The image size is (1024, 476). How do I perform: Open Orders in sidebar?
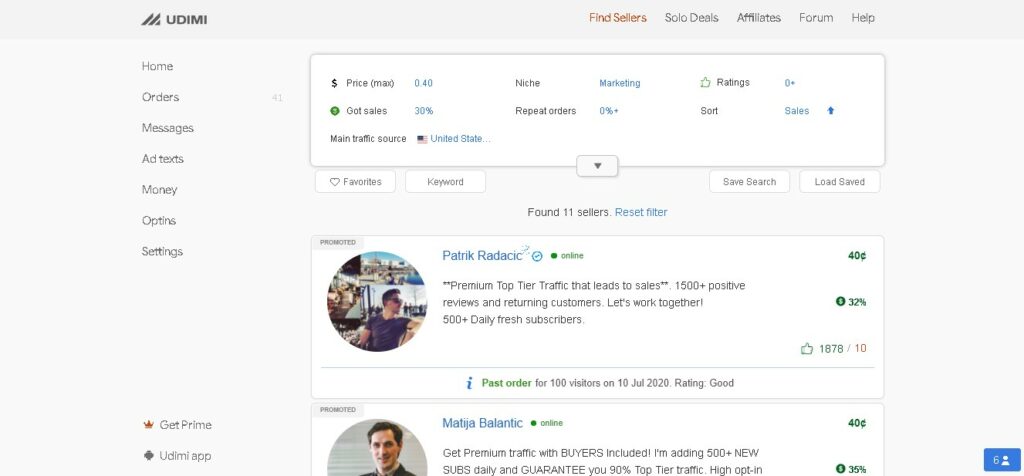click(160, 97)
